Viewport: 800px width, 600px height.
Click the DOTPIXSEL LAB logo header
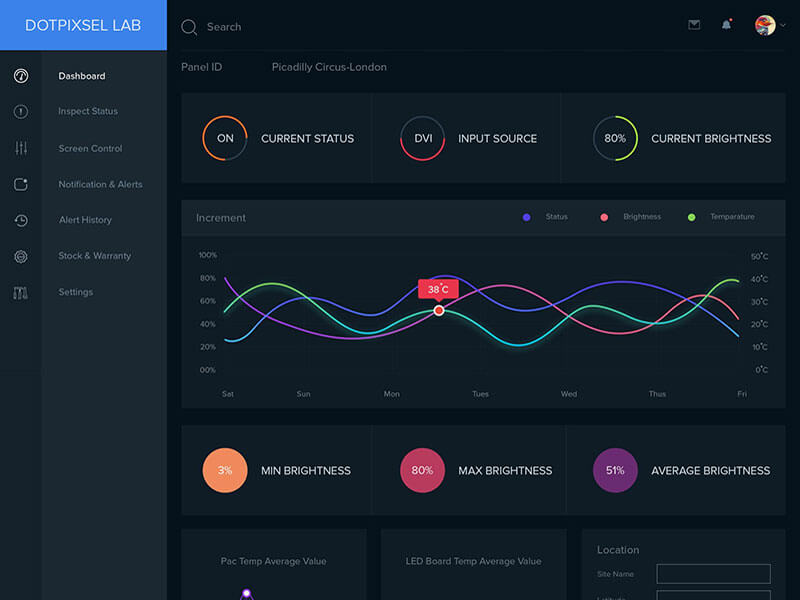coord(83,25)
